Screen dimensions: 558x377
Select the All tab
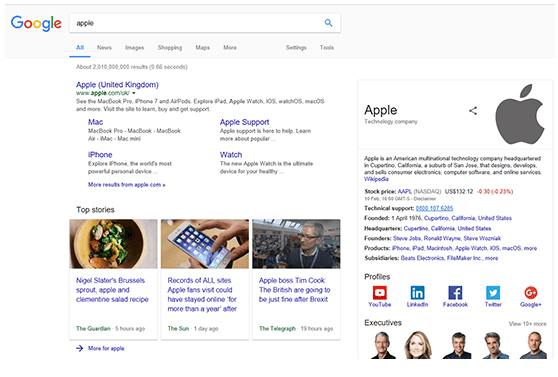[x=80, y=47]
